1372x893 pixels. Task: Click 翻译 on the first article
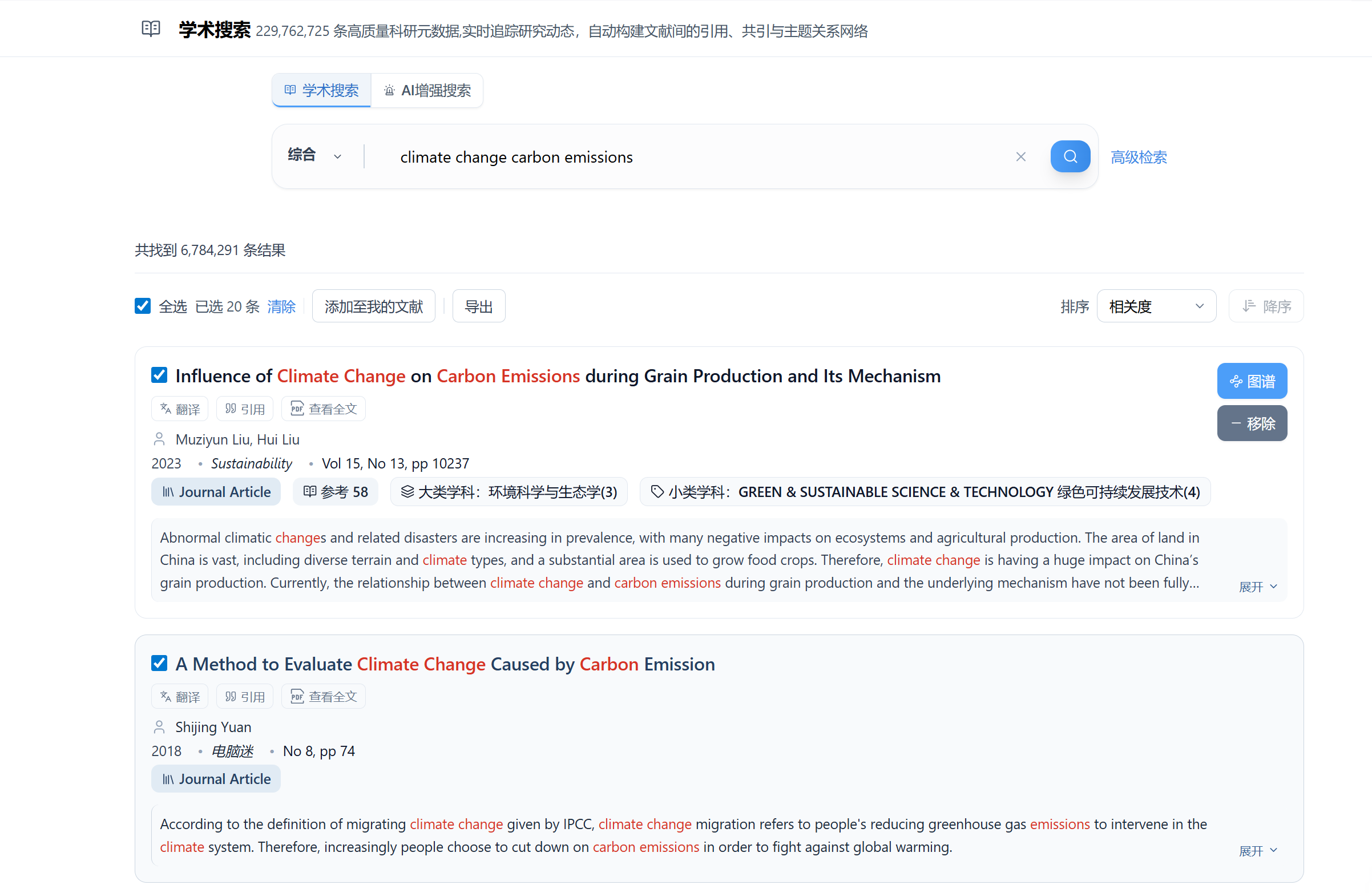pos(180,409)
